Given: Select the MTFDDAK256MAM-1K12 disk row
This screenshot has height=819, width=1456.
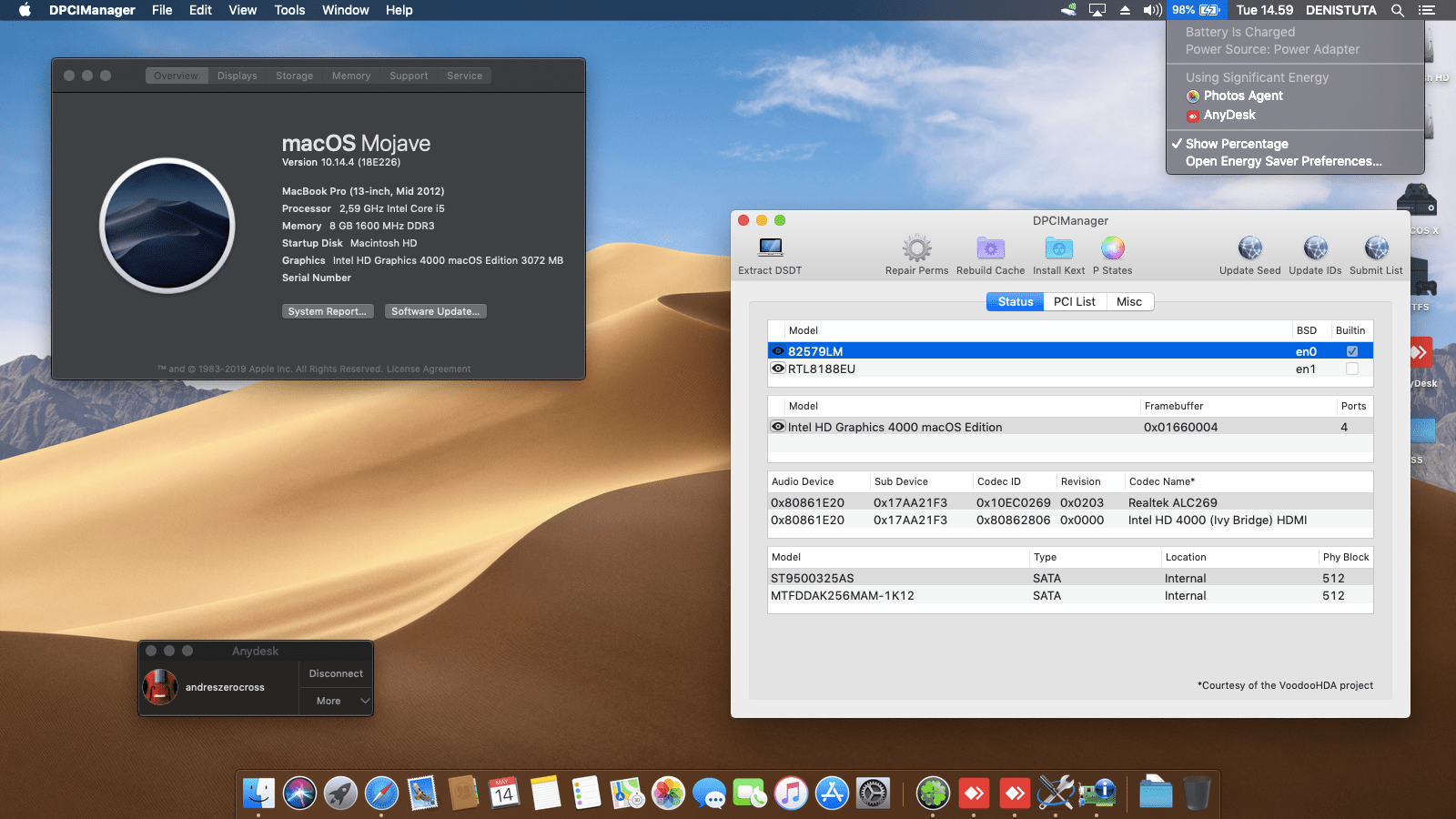Looking at the screenshot, I should coord(1070,595).
